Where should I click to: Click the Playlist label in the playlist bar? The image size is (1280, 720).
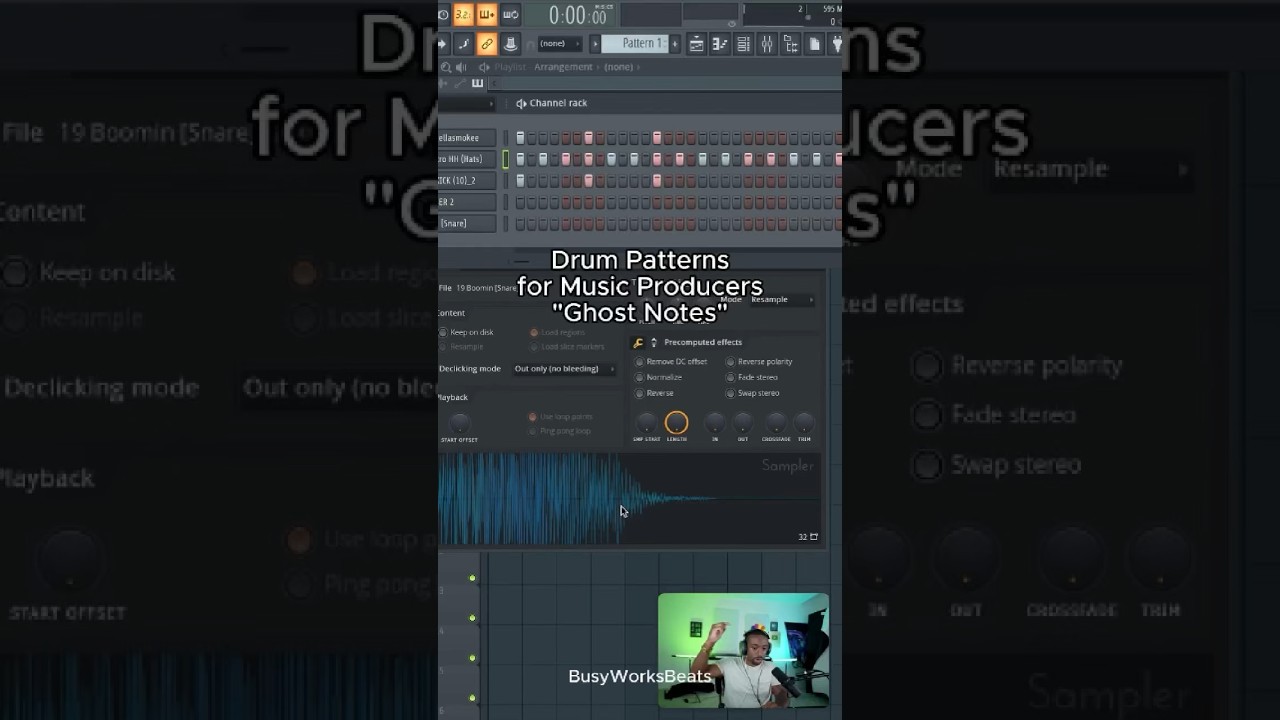tap(509, 67)
